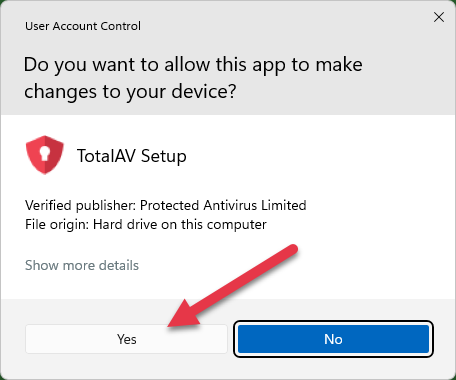Click the Hard drive on this computer text

pyautogui.click(x=180, y=224)
